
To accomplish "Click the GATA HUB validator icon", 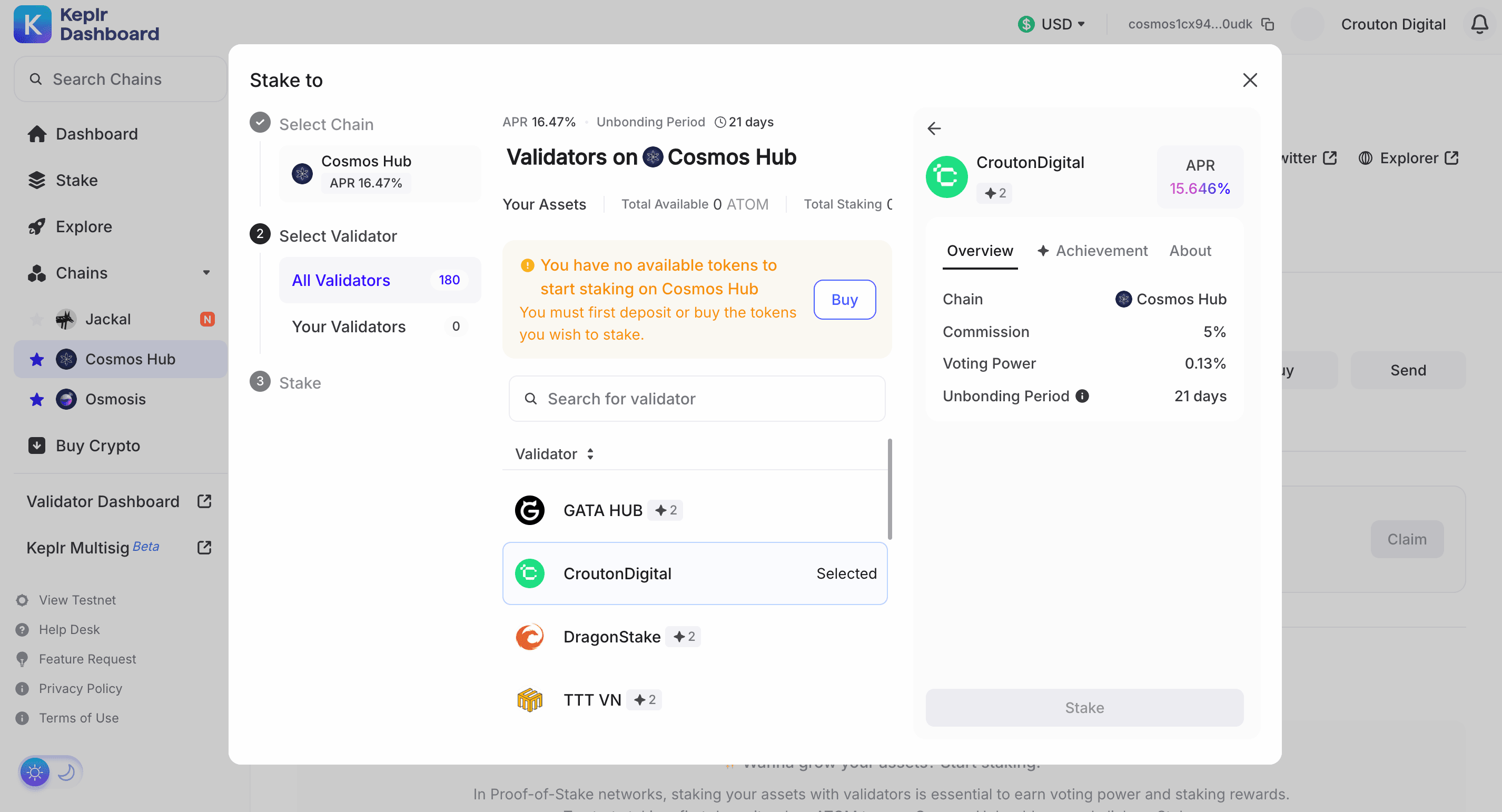I will click(530, 510).
